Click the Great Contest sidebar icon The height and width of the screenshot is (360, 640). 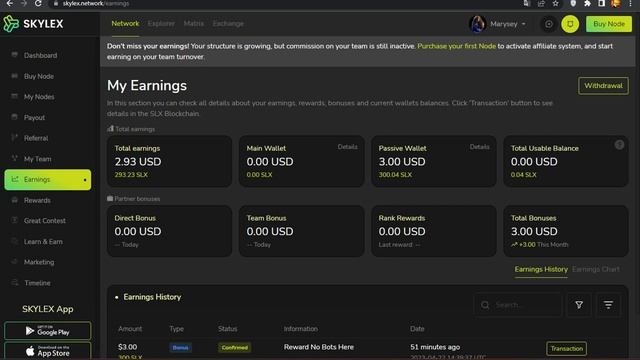click(x=14, y=220)
